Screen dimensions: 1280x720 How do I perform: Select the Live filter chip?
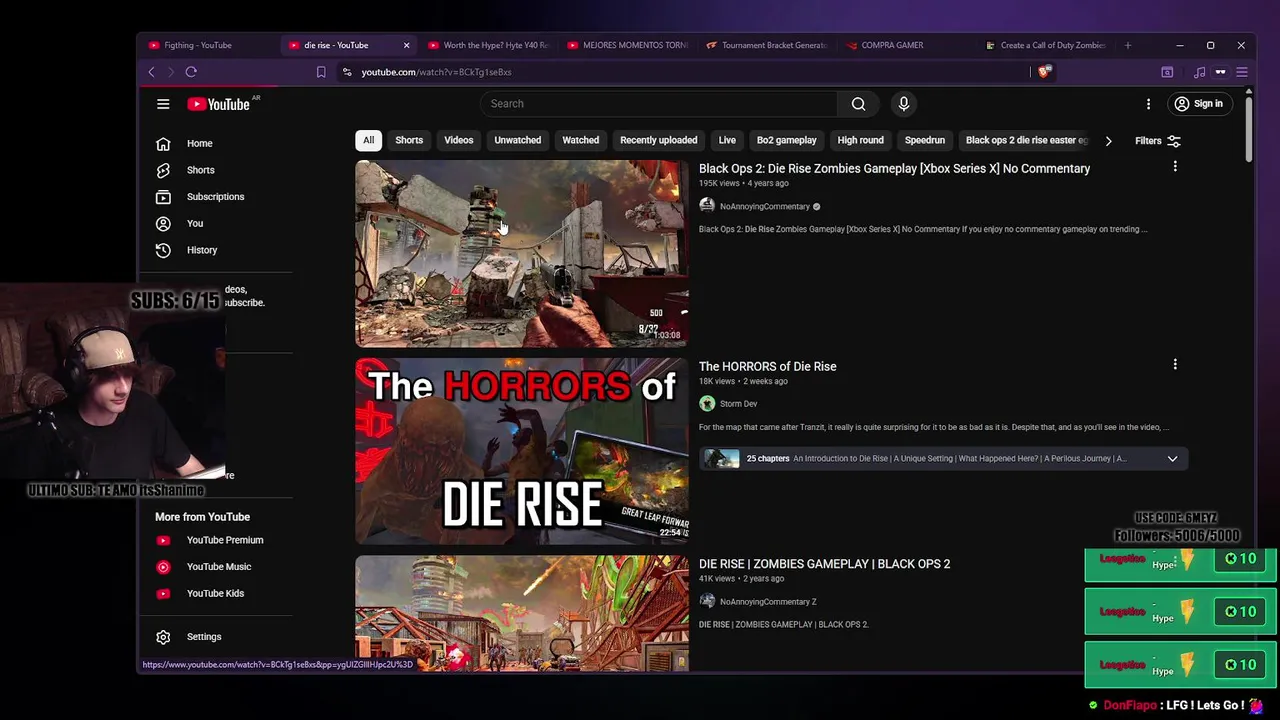coord(727,141)
